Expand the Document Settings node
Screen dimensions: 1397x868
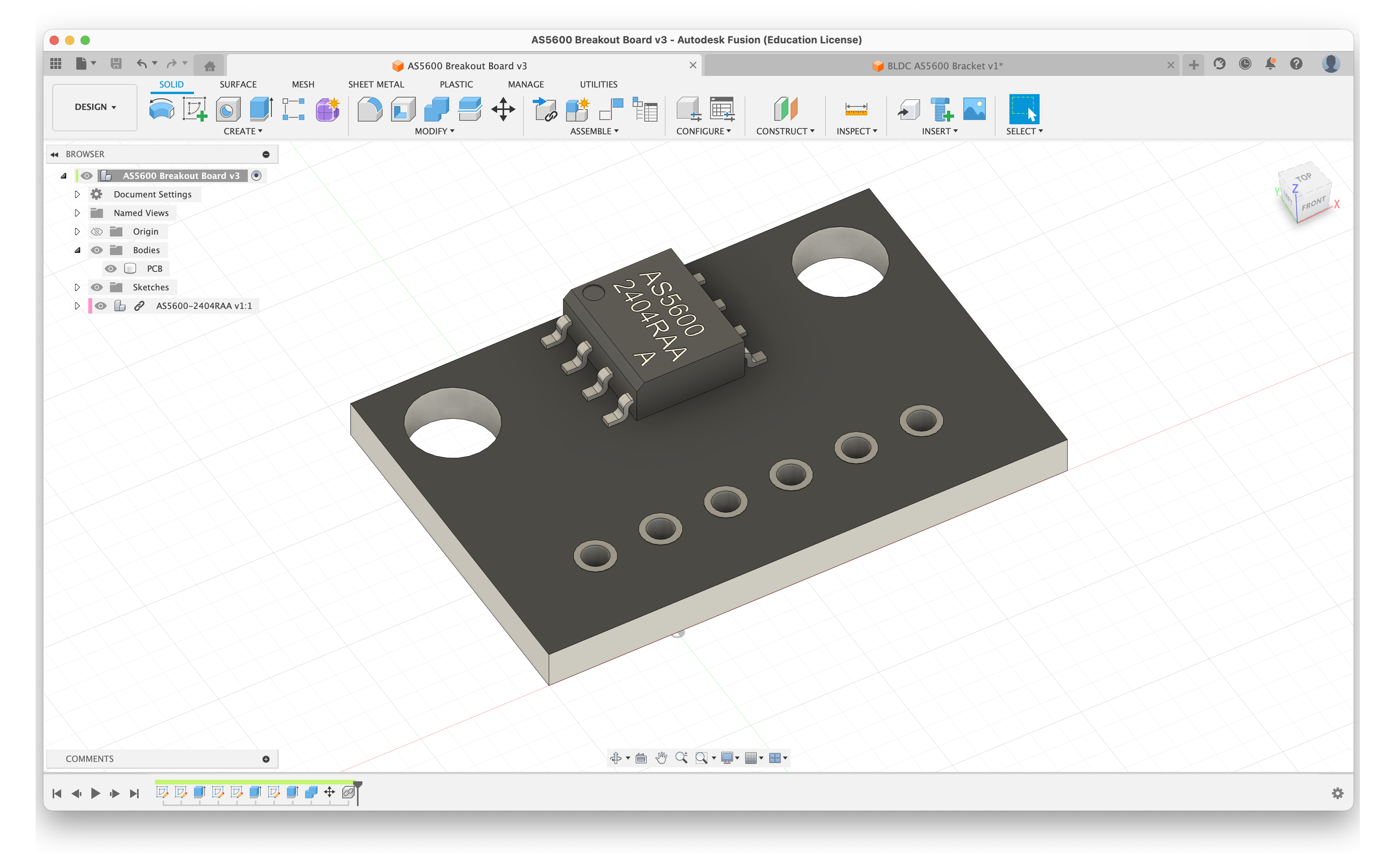click(77, 195)
